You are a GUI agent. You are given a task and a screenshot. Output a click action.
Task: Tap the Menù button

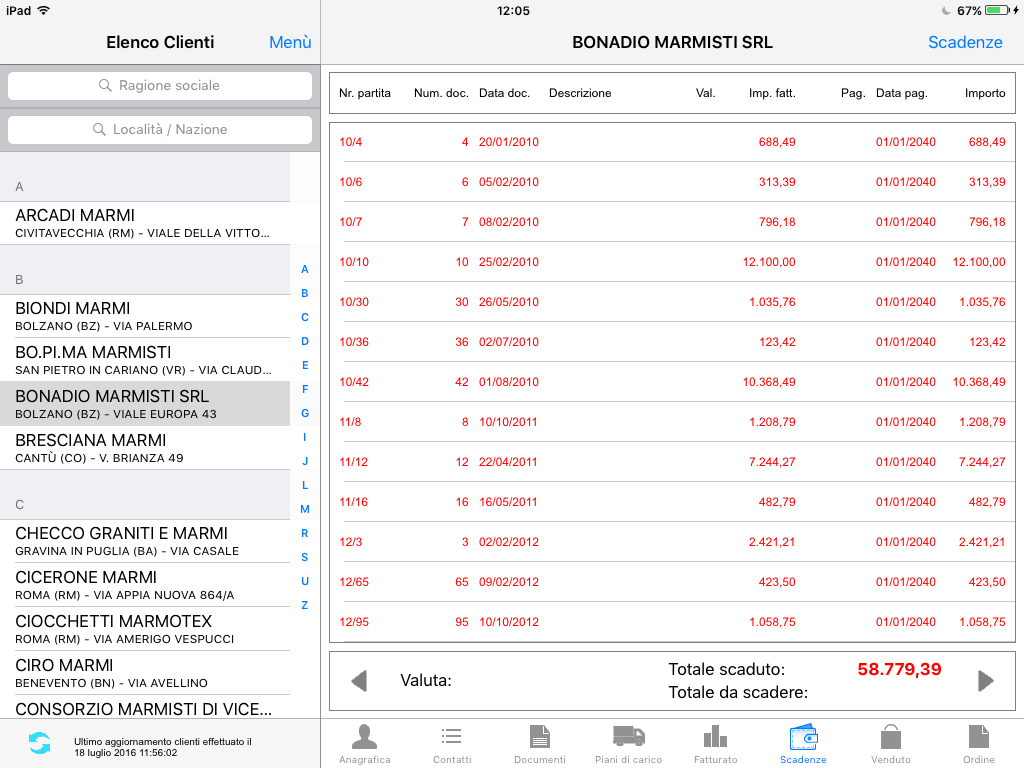[290, 42]
